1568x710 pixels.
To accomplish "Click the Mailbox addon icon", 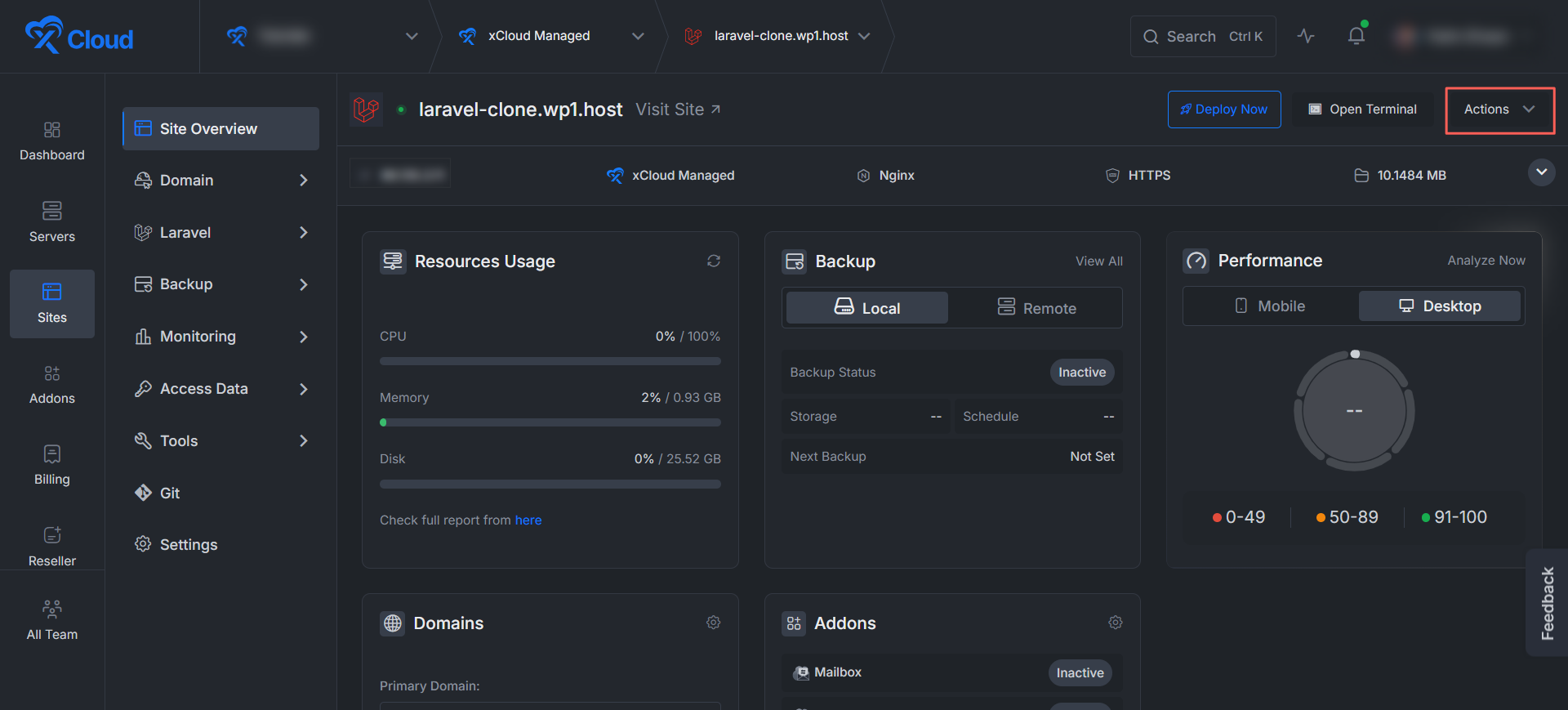I will (802, 672).
